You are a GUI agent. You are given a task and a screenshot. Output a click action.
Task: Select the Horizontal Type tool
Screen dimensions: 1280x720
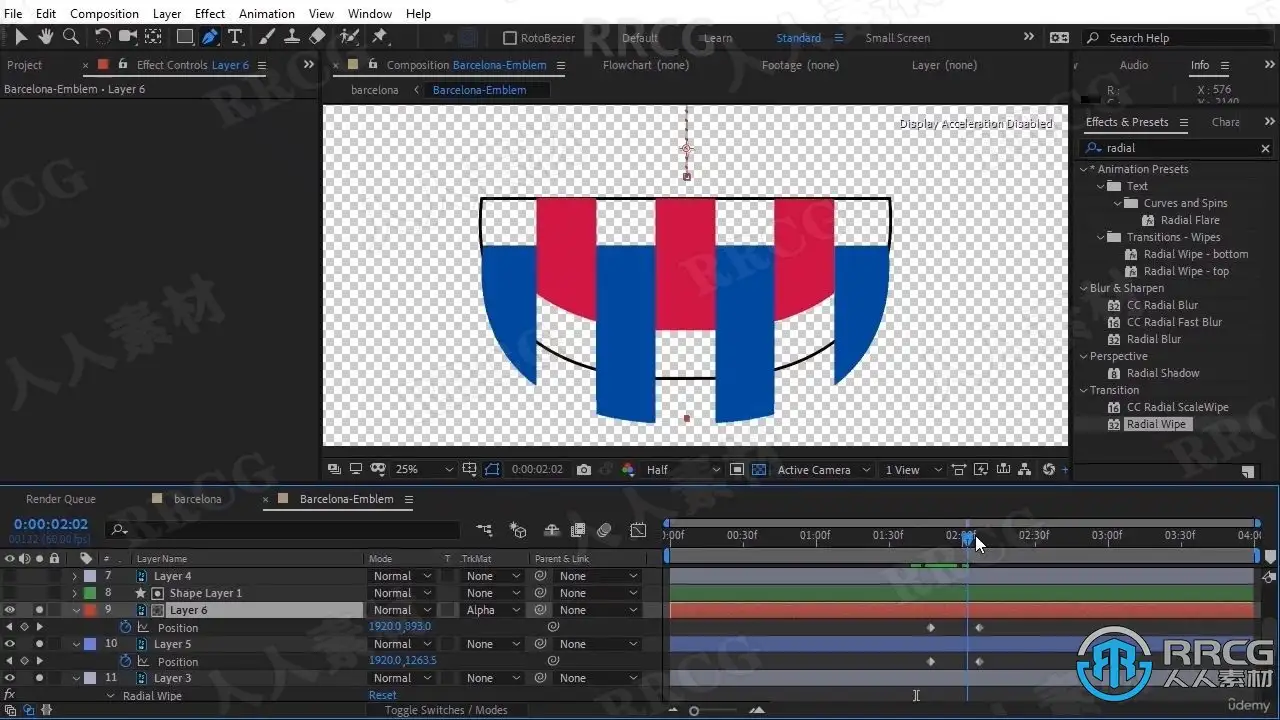coord(235,37)
